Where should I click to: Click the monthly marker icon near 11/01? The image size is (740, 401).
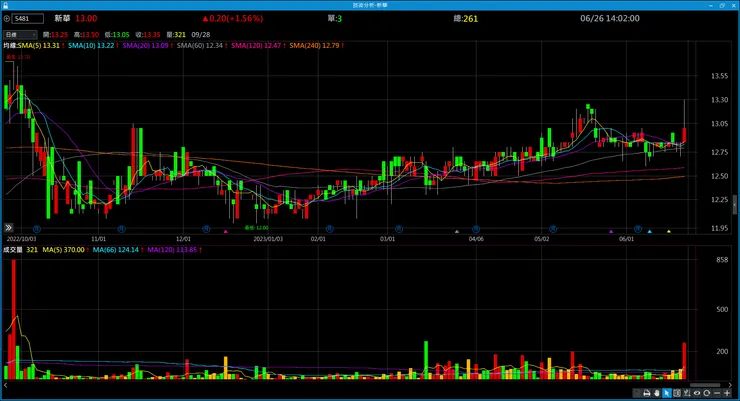(121, 229)
